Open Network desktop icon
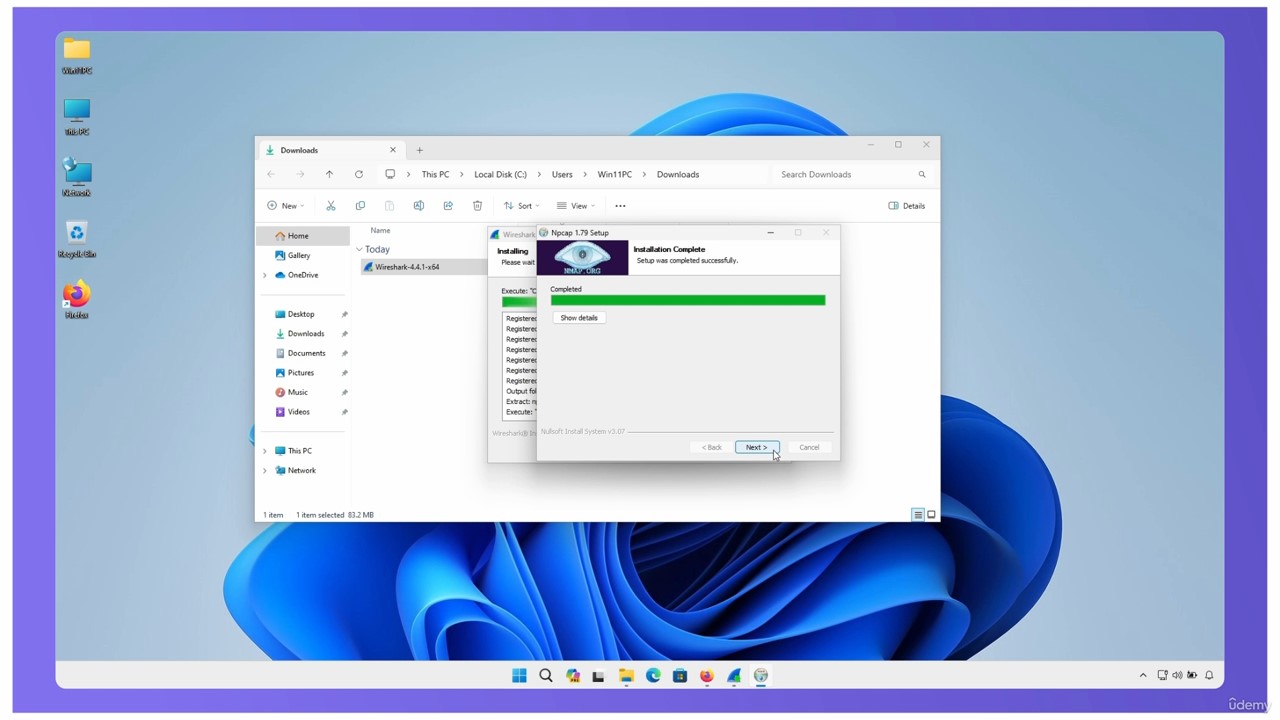This screenshot has width=1280, height=720. click(x=77, y=178)
